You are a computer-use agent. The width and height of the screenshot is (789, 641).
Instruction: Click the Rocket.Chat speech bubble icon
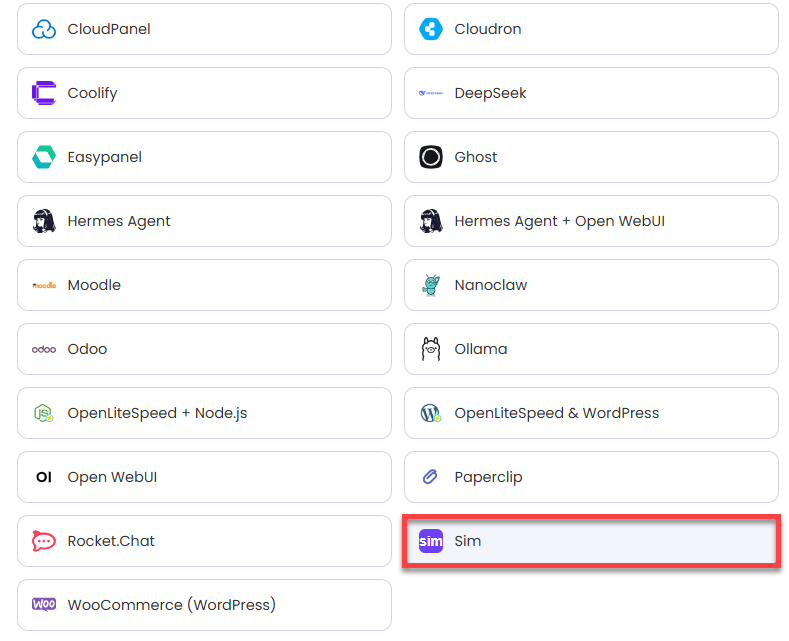tap(44, 541)
